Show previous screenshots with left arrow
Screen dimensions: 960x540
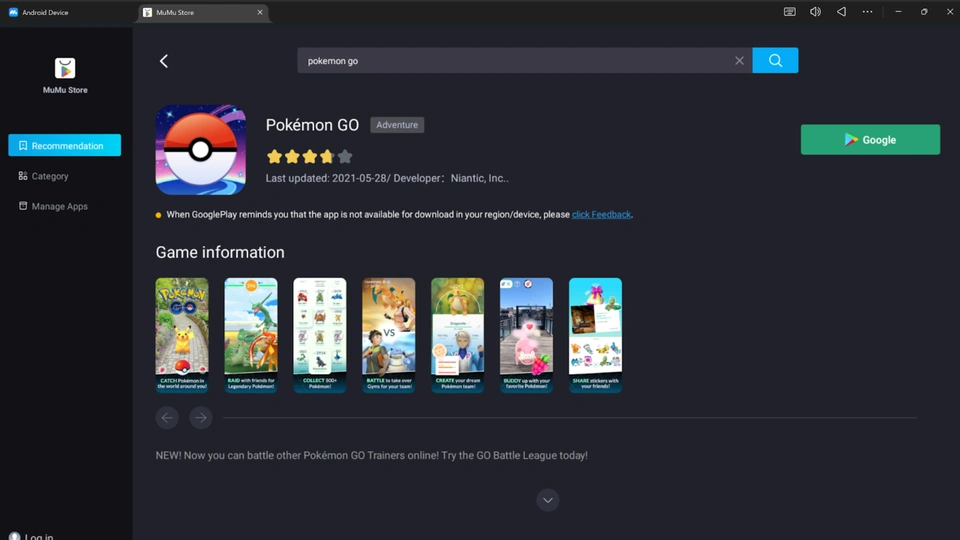(167, 418)
